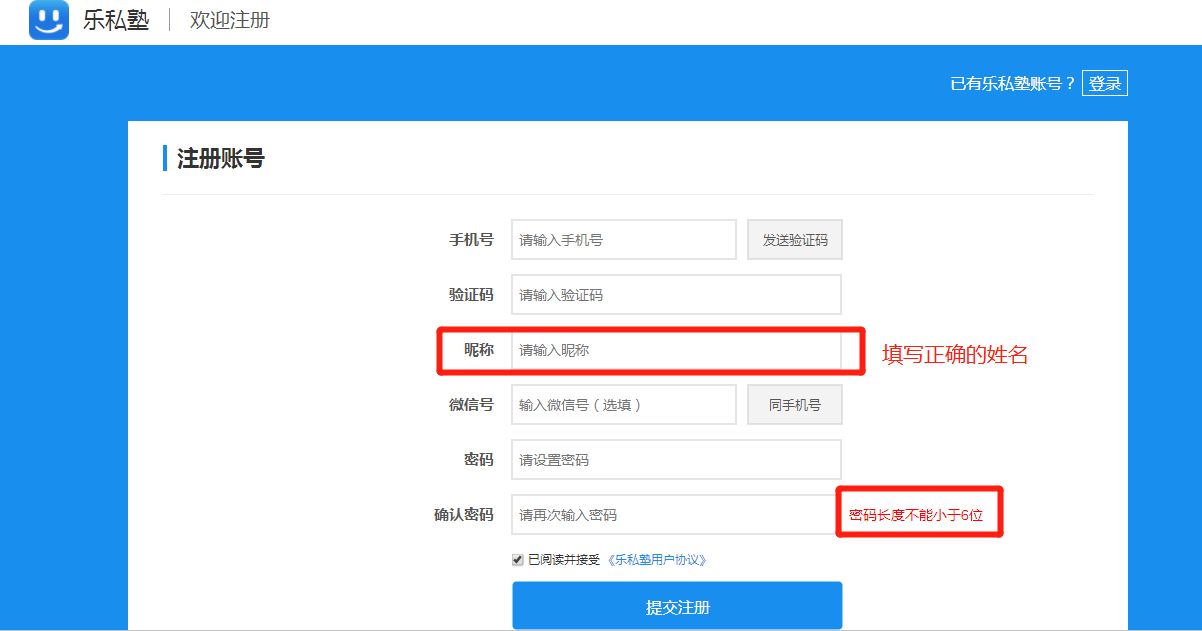
Task: Click the 提交注册 submit button
Action: [677, 607]
